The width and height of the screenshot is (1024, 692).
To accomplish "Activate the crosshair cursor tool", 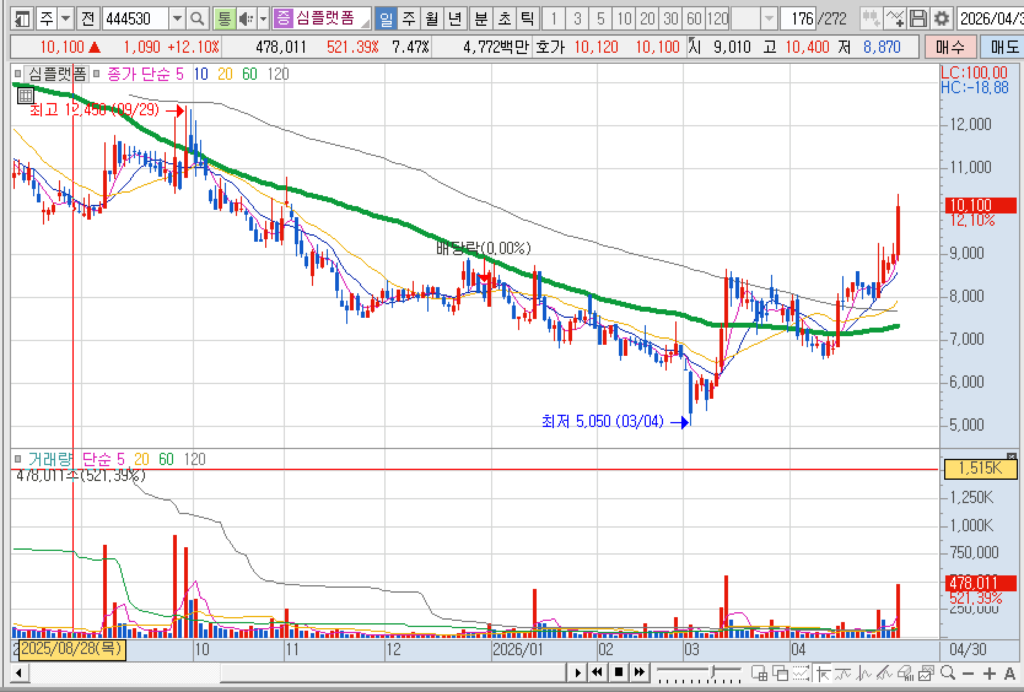I will pyautogui.click(x=822, y=673).
